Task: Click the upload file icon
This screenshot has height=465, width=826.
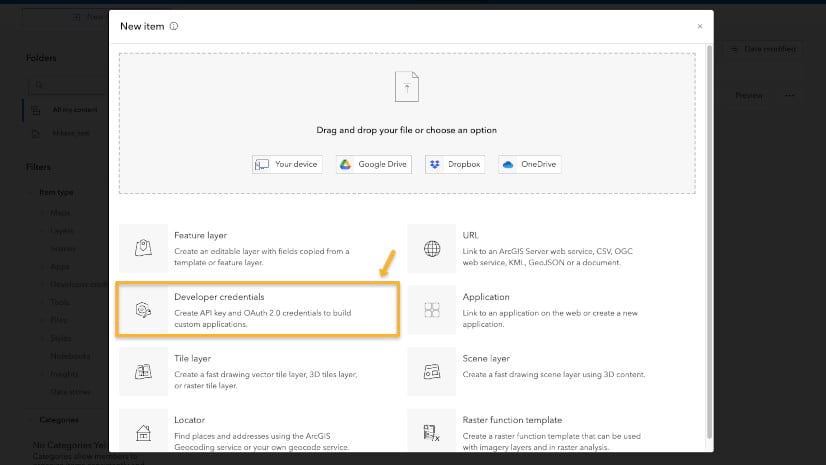Action: (406, 88)
